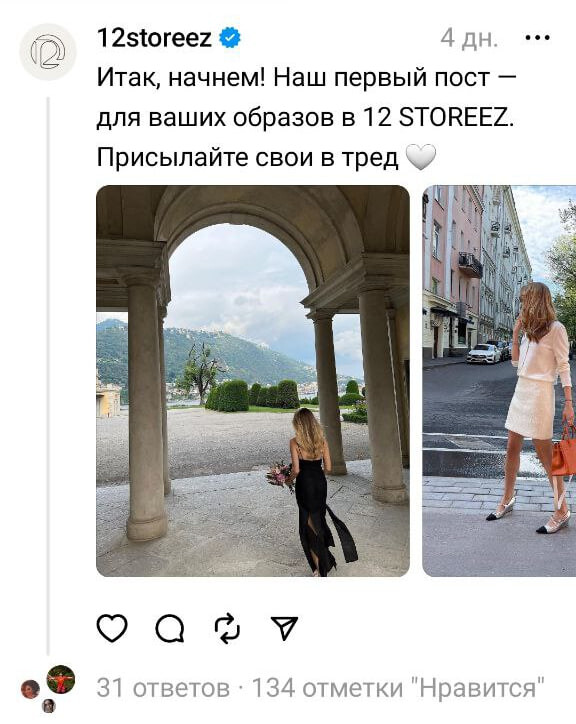
Task: Tap the blue verified badge
Action: 230,38
